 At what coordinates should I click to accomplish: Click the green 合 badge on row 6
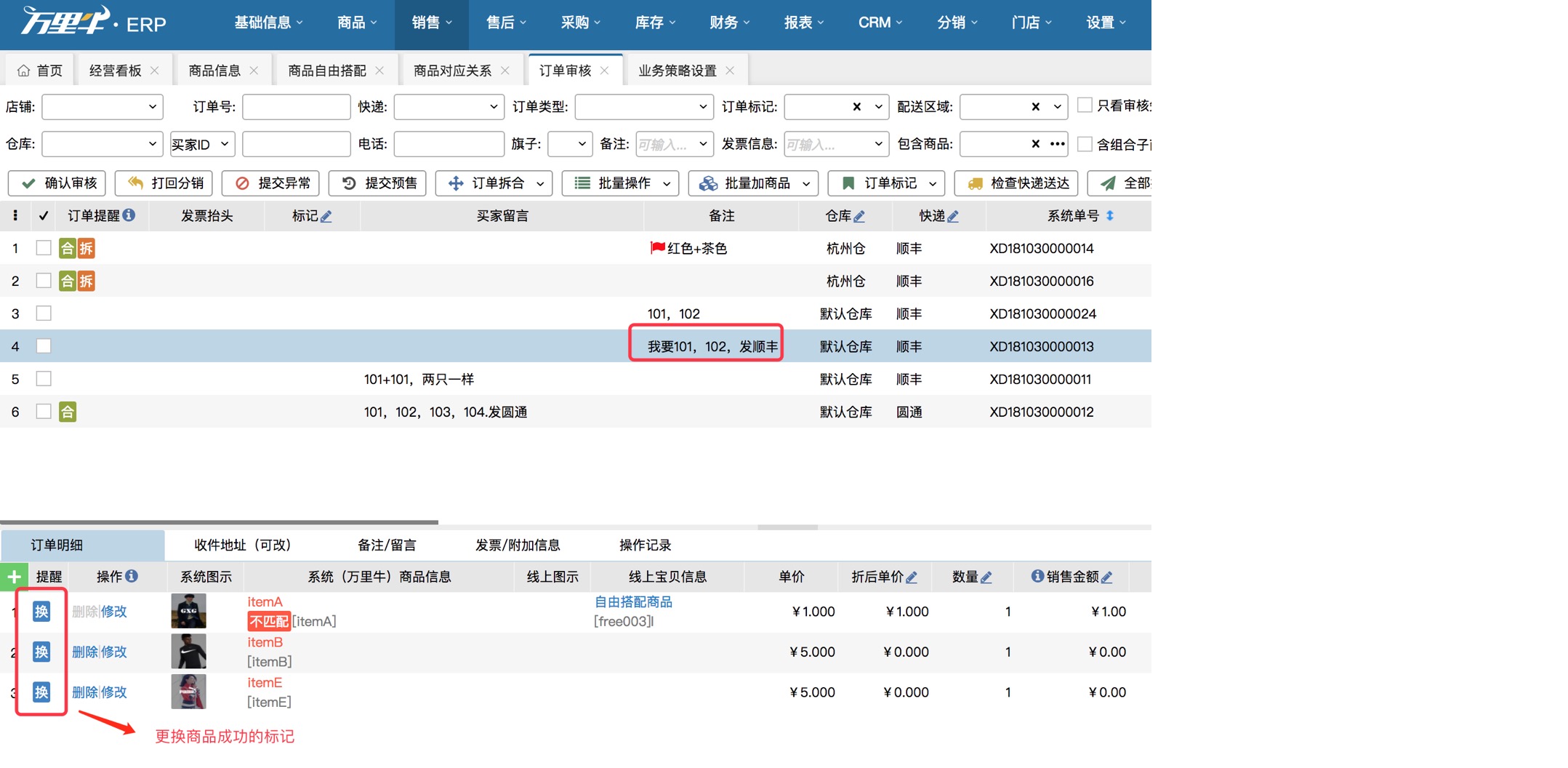tap(68, 411)
